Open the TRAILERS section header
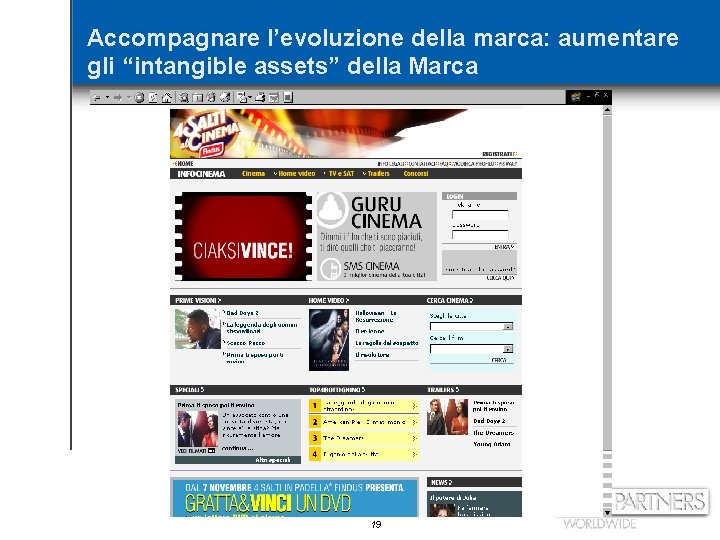 (x=443, y=390)
